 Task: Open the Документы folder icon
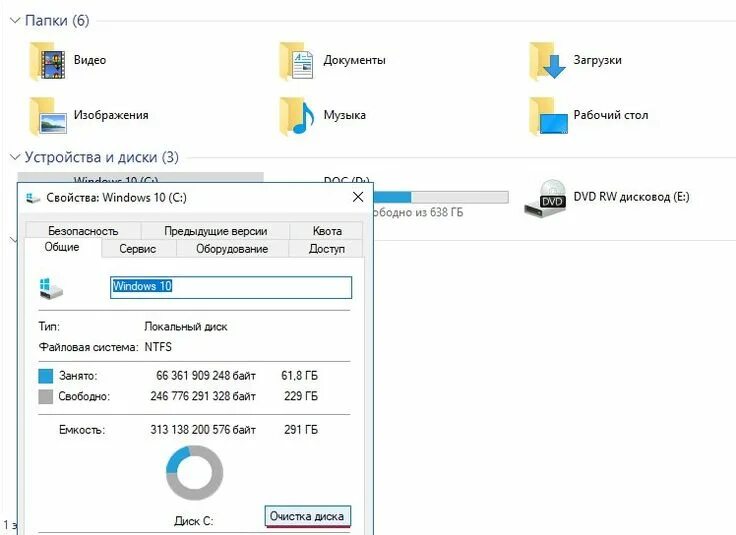point(297,61)
